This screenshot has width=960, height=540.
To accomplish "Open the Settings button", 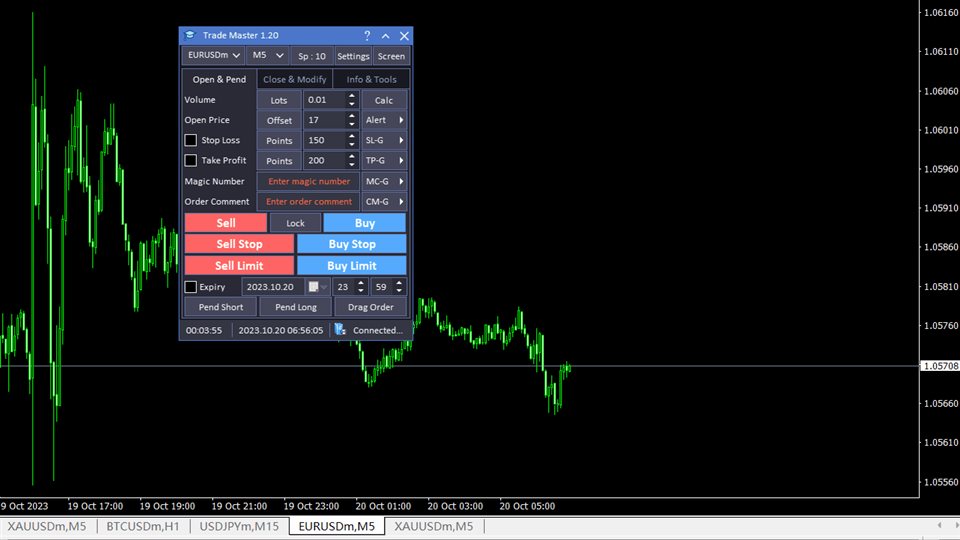I will tap(353, 56).
